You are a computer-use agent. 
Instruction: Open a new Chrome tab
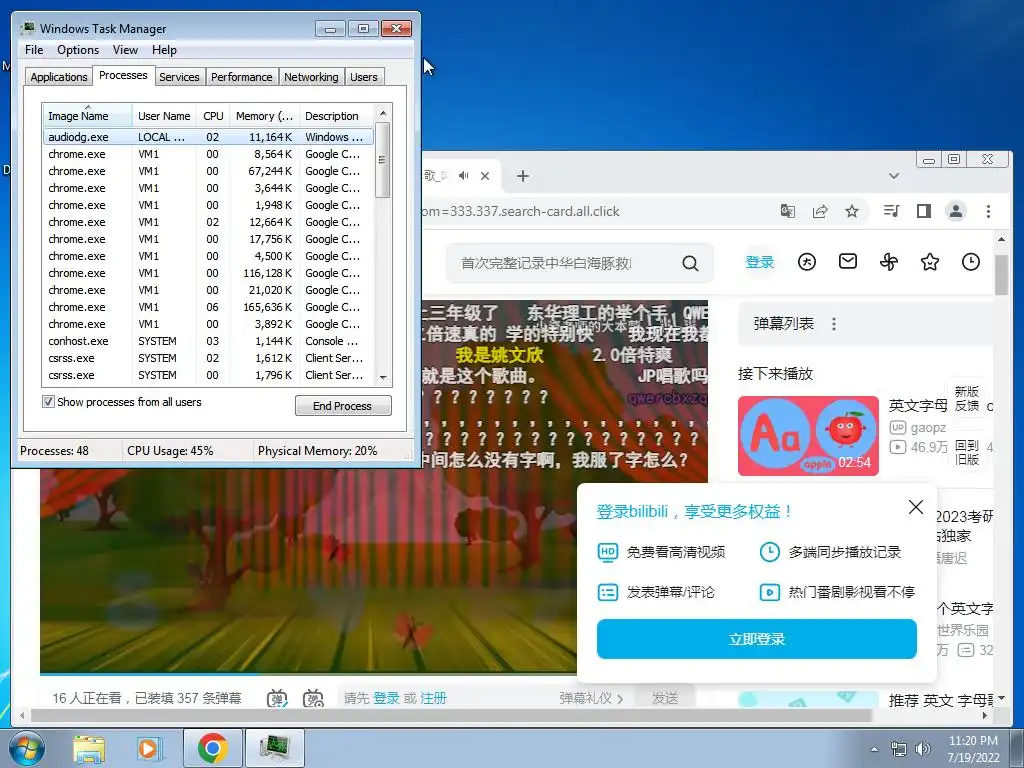click(x=522, y=176)
